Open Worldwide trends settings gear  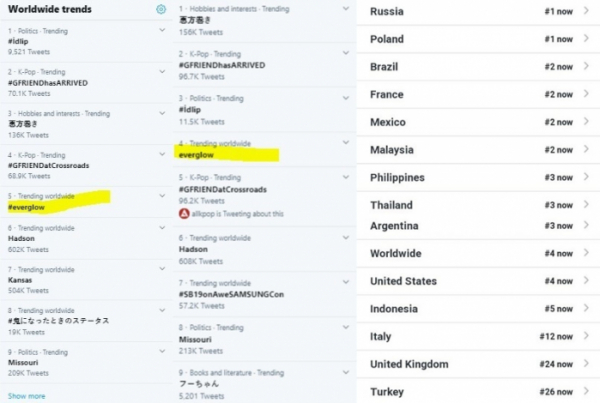pos(161,10)
